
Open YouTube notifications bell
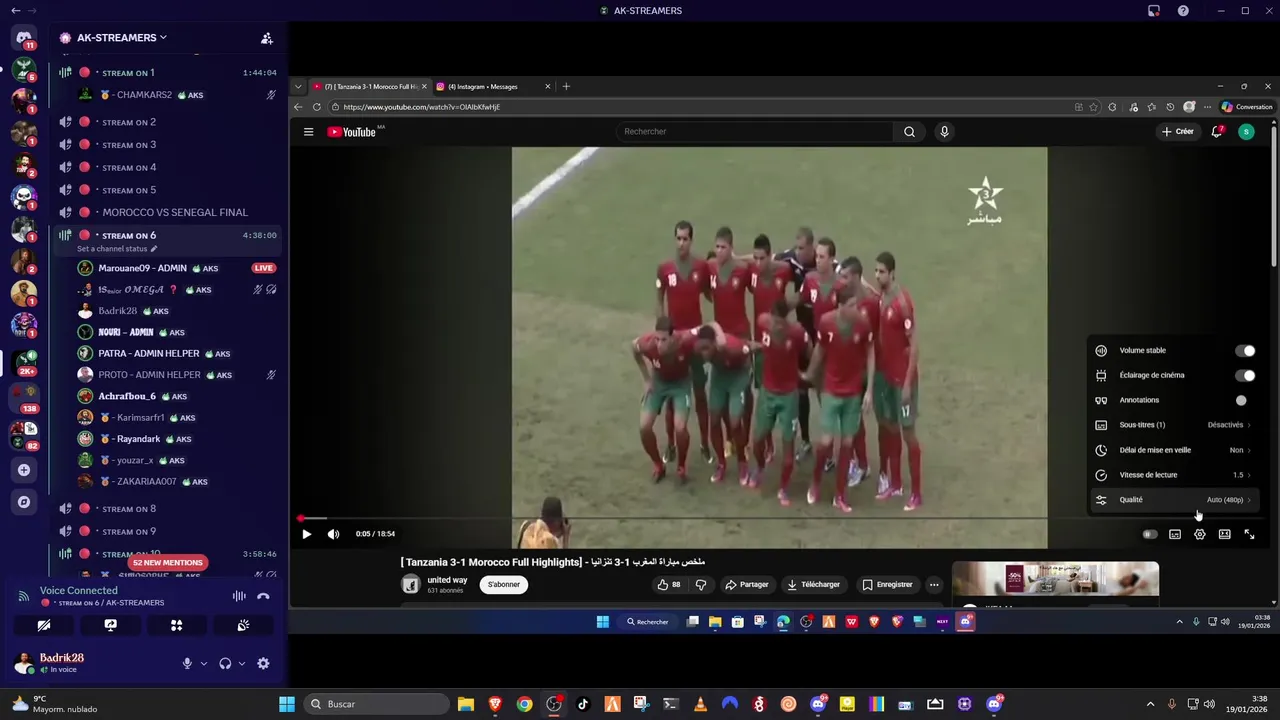(x=1216, y=132)
